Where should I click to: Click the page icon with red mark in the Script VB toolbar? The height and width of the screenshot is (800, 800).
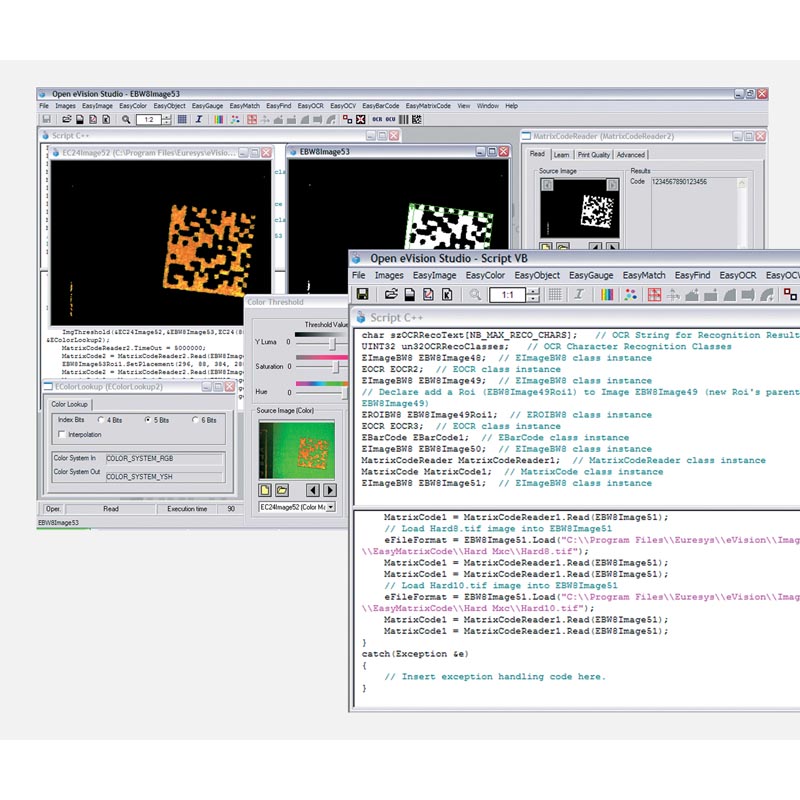pos(429,294)
